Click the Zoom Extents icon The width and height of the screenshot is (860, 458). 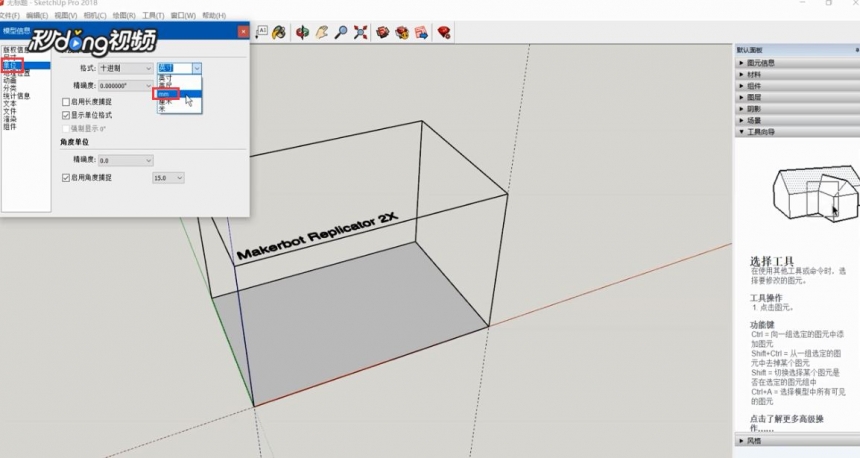[x=360, y=32]
